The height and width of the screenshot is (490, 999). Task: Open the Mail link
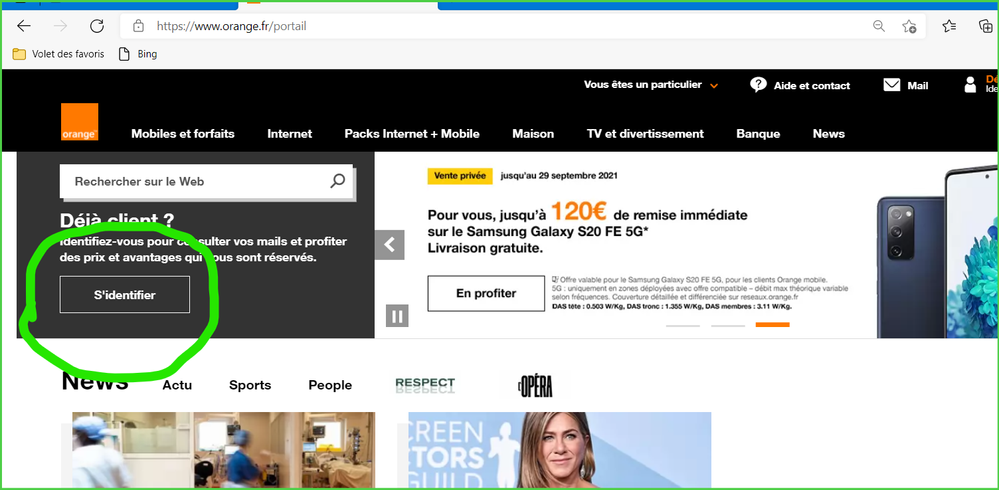pos(917,85)
